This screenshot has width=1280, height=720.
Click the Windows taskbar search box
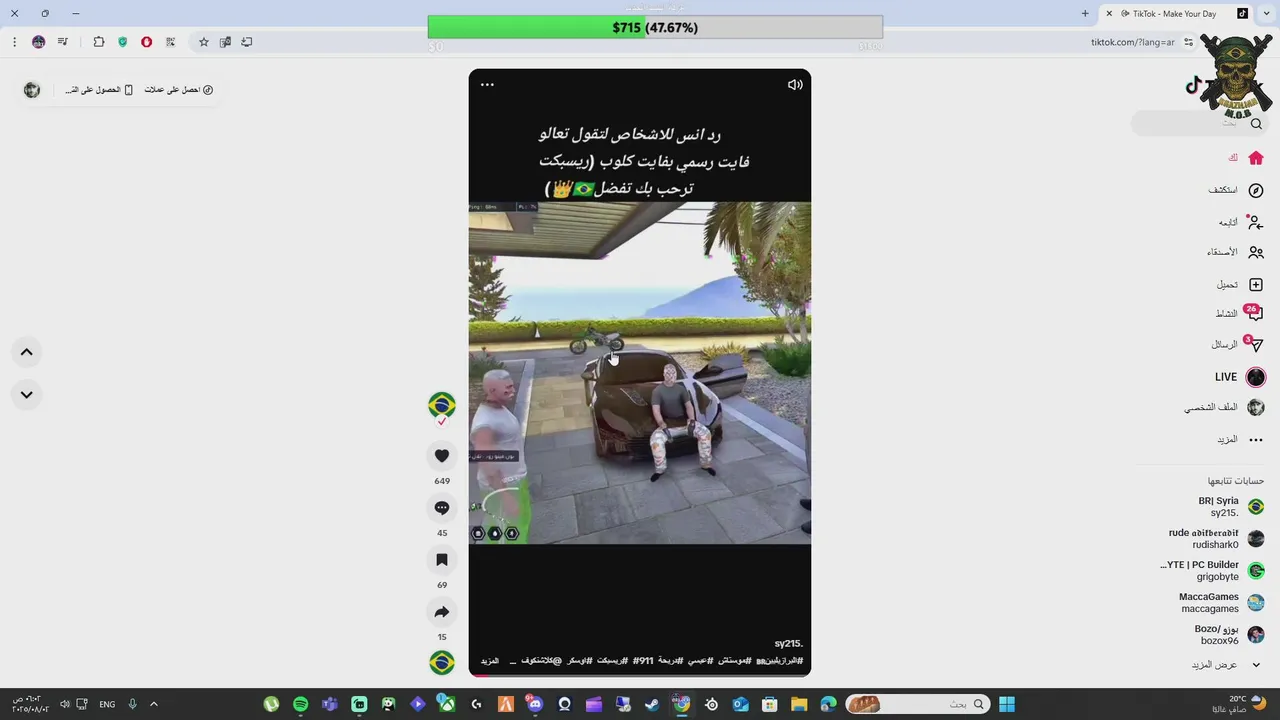919,705
